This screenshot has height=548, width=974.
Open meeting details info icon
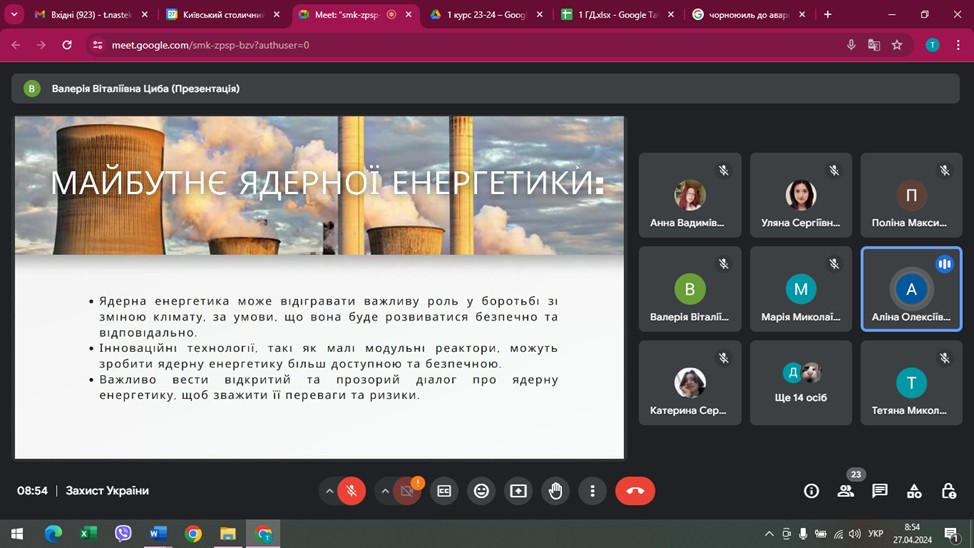811,491
